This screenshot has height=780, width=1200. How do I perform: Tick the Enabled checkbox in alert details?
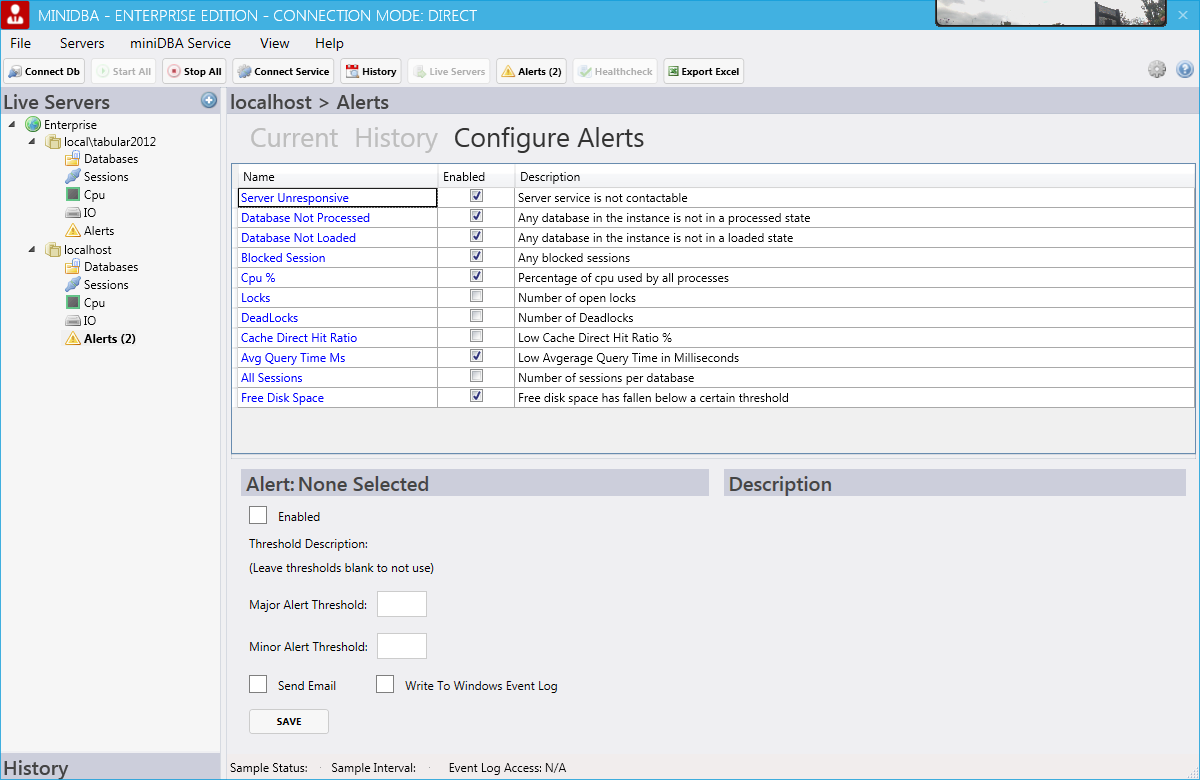(258, 516)
